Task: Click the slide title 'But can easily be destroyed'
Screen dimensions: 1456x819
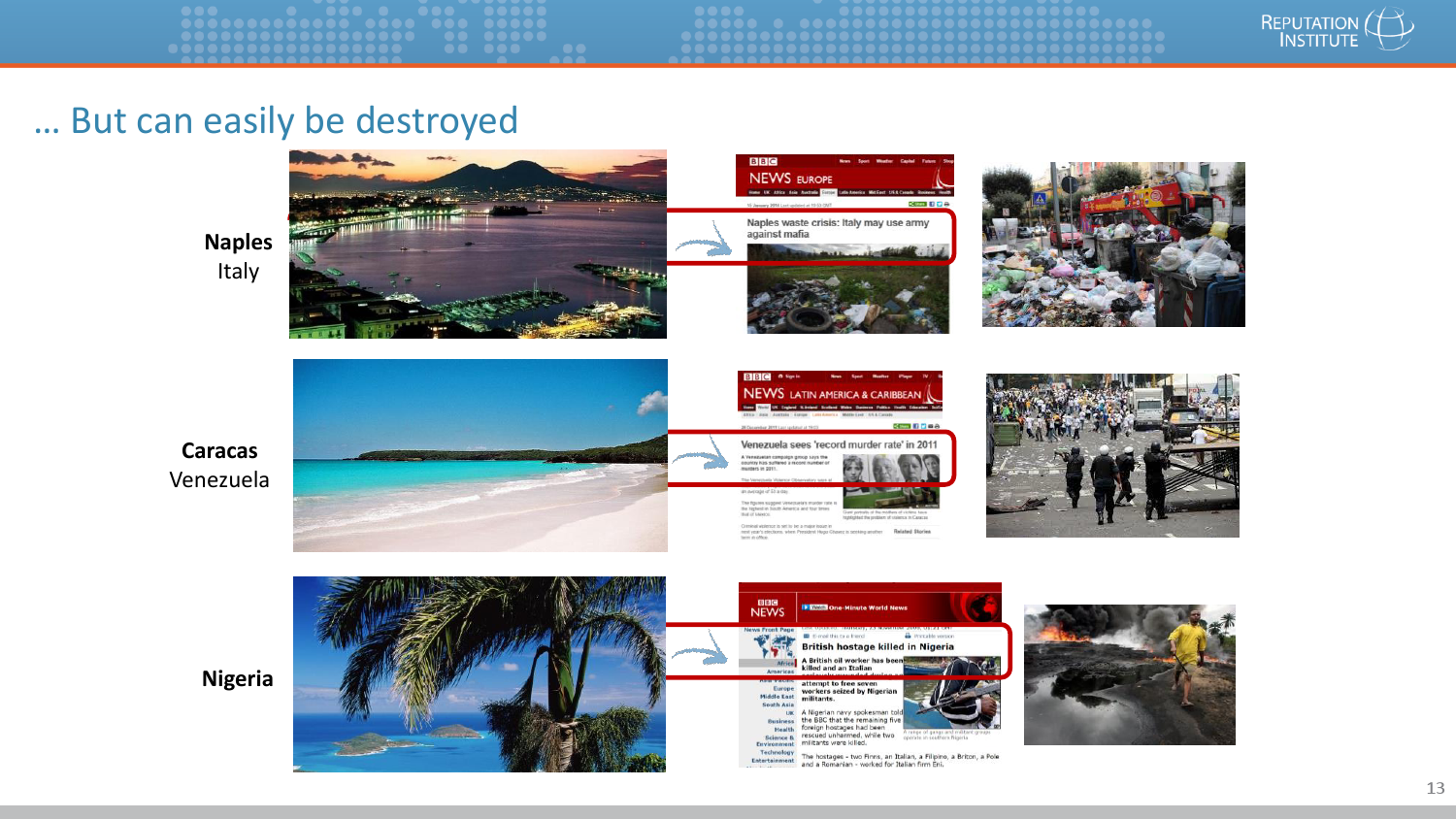Action: pyautogui.click(x=277, y=120)
